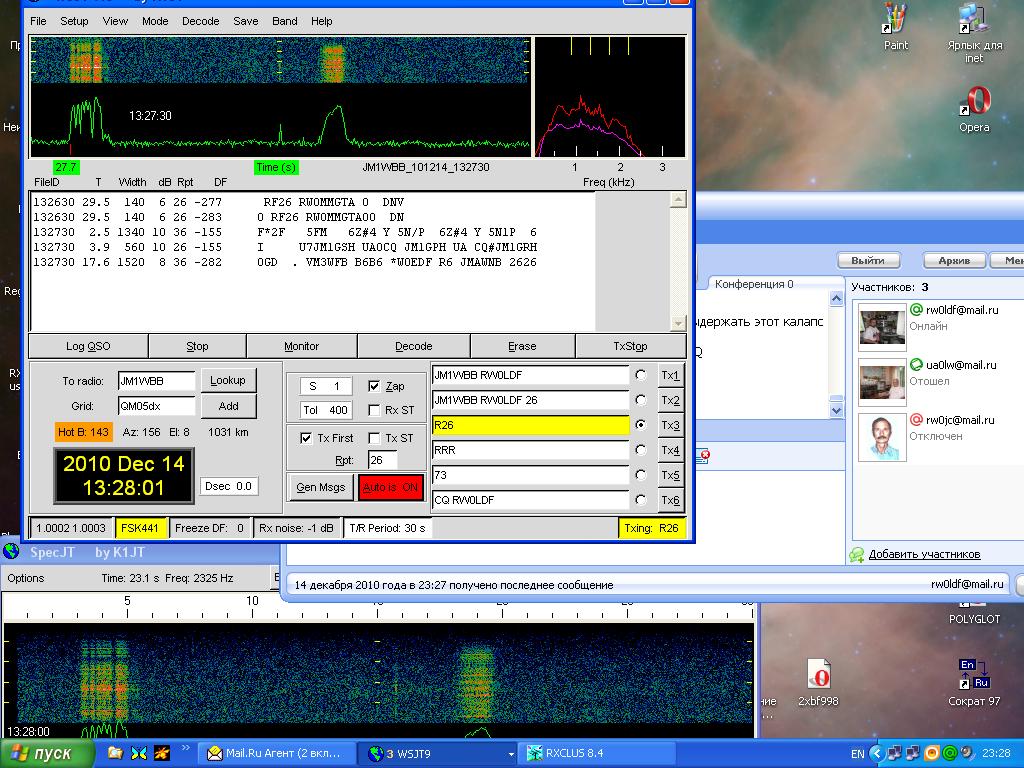This screenshot has width=1024, height=768.
Task: Click the red Auto is ON button
Action: (391, 487)
